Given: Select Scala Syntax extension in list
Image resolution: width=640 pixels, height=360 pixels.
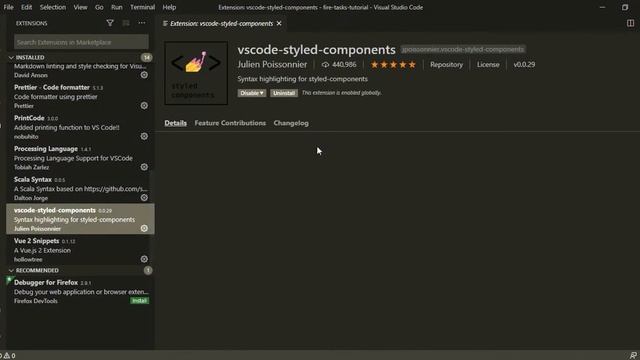Looking at the screenshot, I should 80,188.
